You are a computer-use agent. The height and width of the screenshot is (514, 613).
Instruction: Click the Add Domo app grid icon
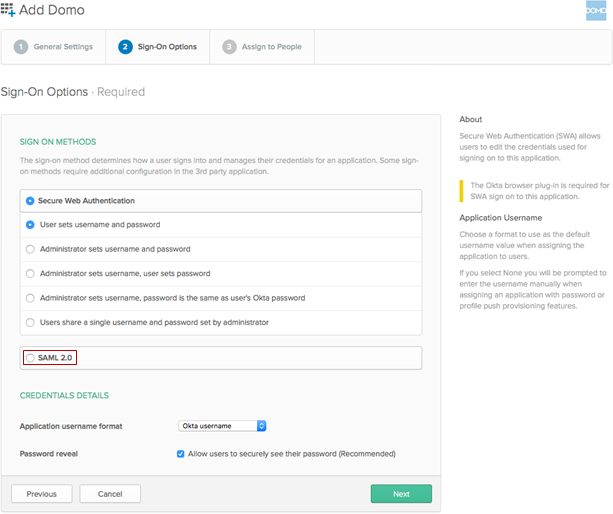pyautogui.click(x=8, y=10)
